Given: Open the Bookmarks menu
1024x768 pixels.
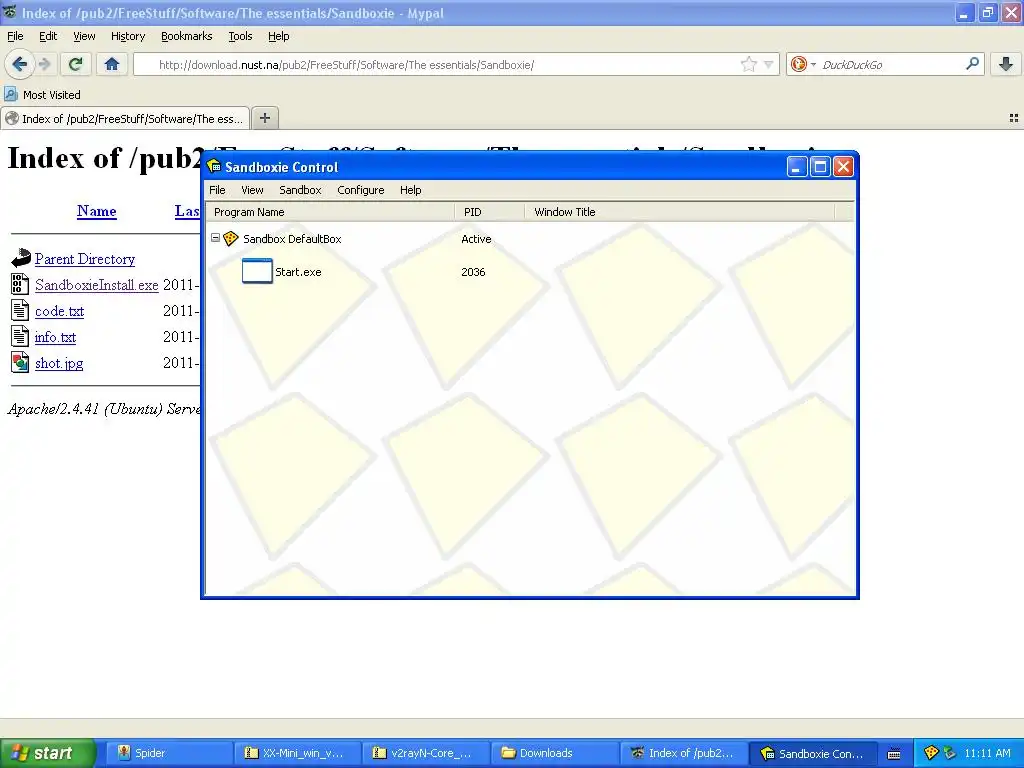Looking at the screenshot, I should pyautogui.click(x=187, y=36).
